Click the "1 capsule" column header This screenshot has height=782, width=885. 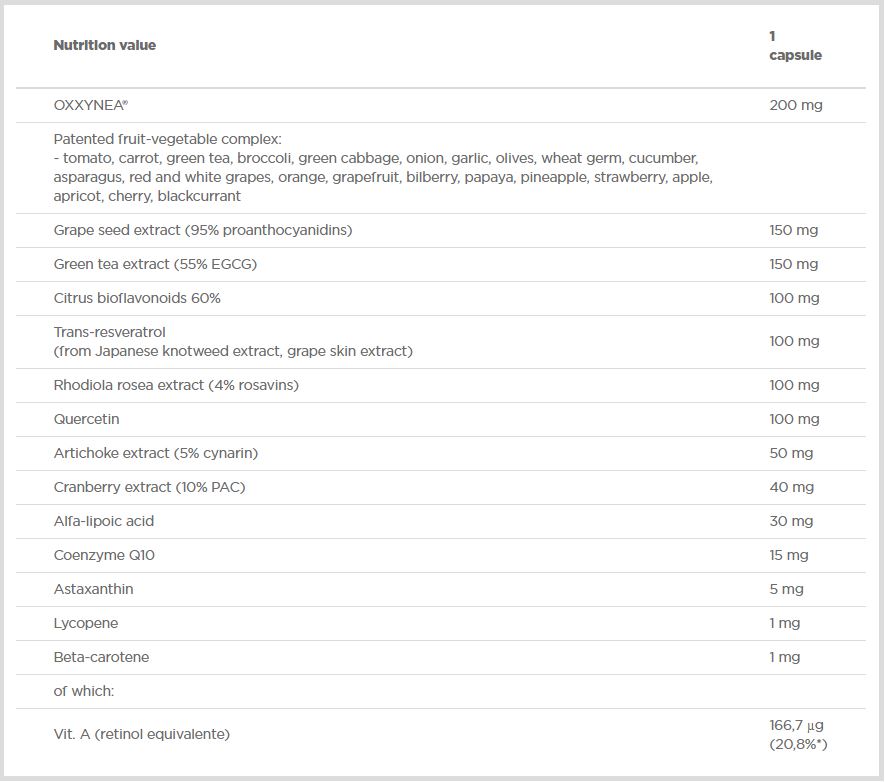795,46
